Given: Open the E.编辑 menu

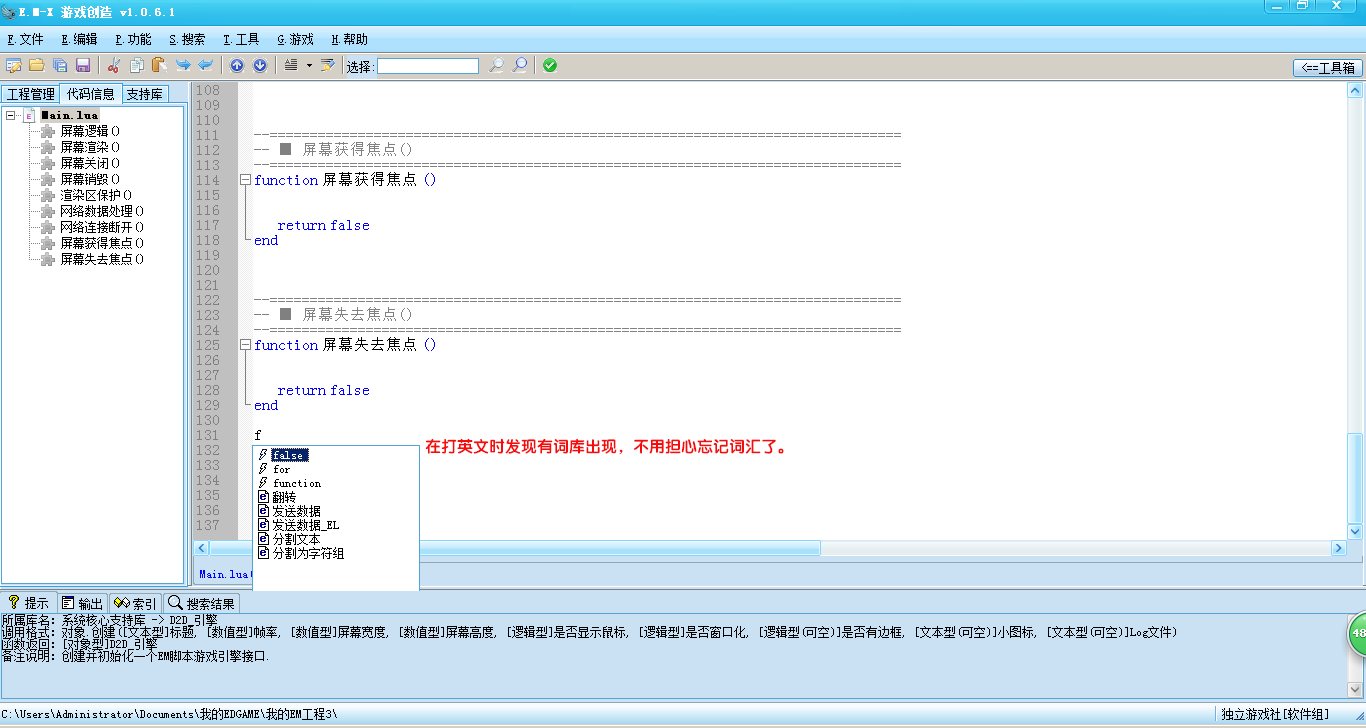Looking at the screenshot, I should (79, 40).
